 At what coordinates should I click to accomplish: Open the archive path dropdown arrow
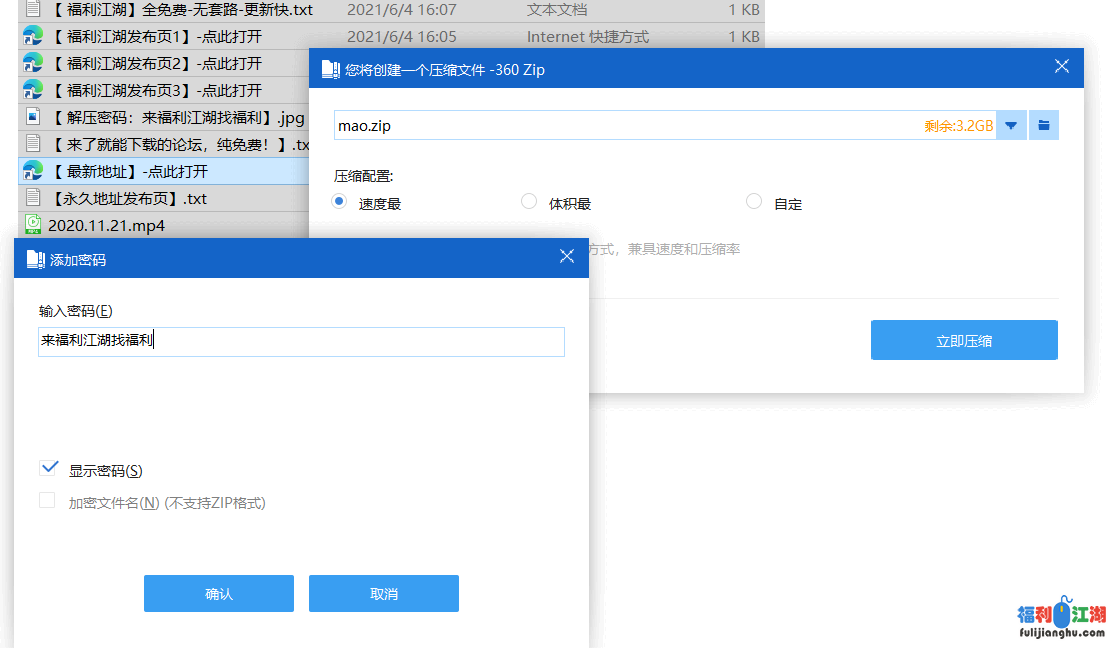(1011, 126)
